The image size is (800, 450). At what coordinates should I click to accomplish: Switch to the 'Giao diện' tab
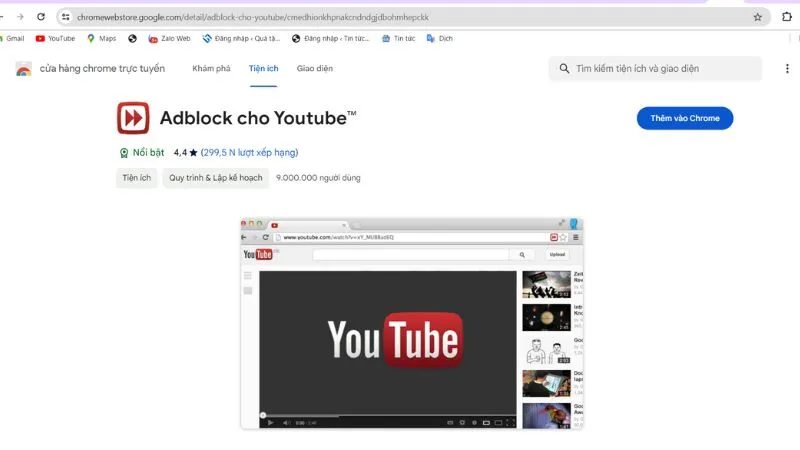[x=315, y=68]
